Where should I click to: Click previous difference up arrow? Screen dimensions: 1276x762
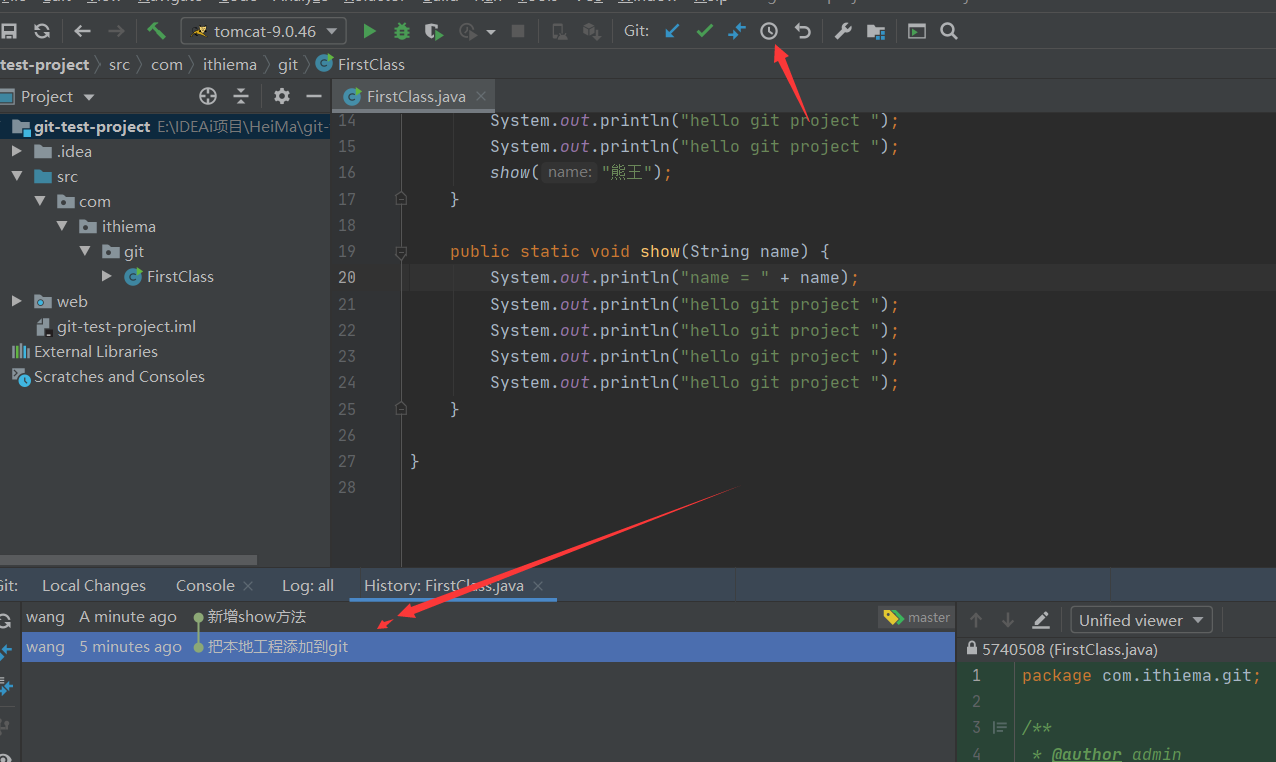click(976, 620)
